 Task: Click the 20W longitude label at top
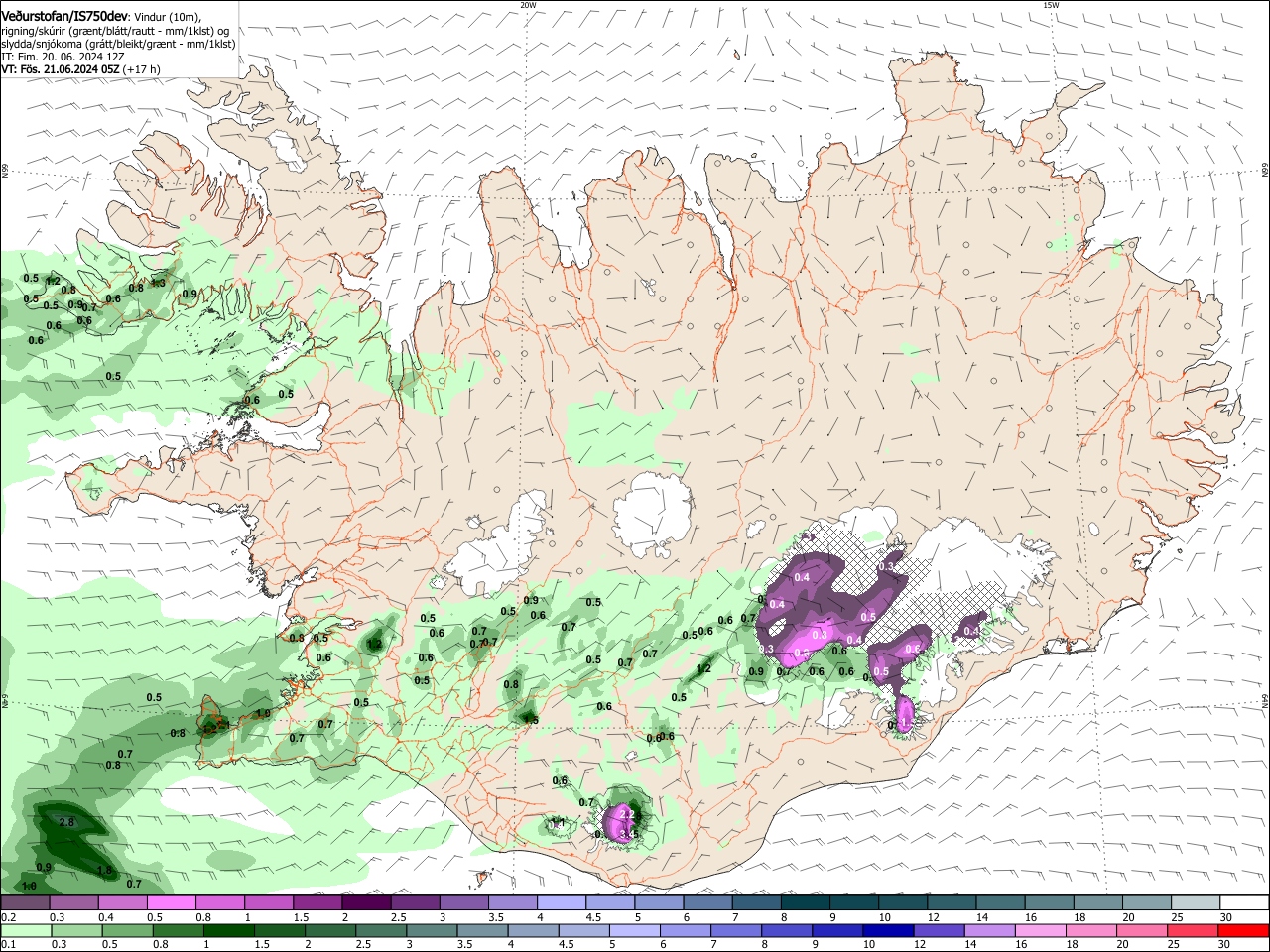(x=528, y=5)
